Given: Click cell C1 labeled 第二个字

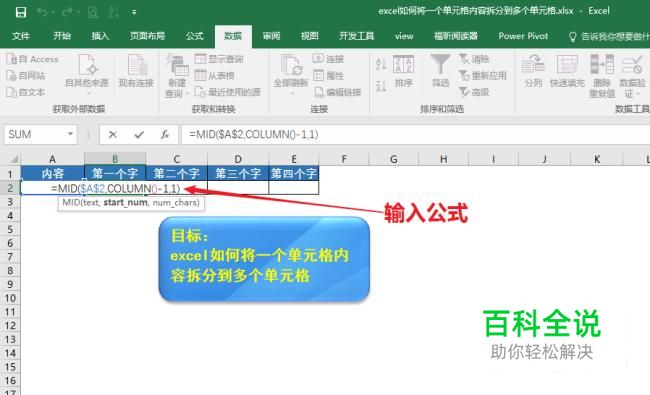Looking at the screenshot, I should pyautogui.click(x=177, y=173).
